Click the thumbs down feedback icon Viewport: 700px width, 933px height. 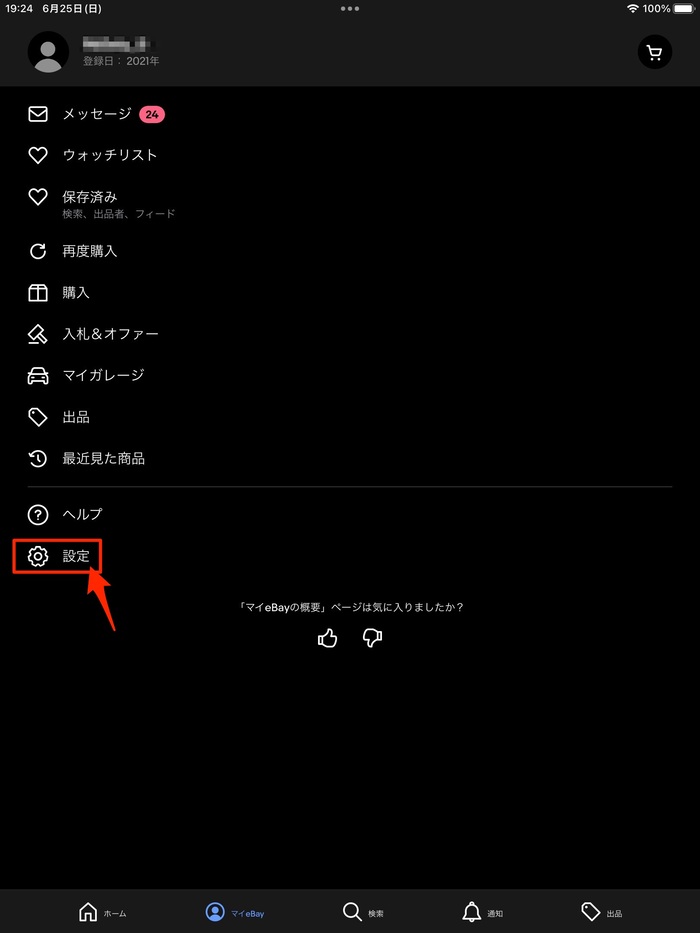(372, 638)
